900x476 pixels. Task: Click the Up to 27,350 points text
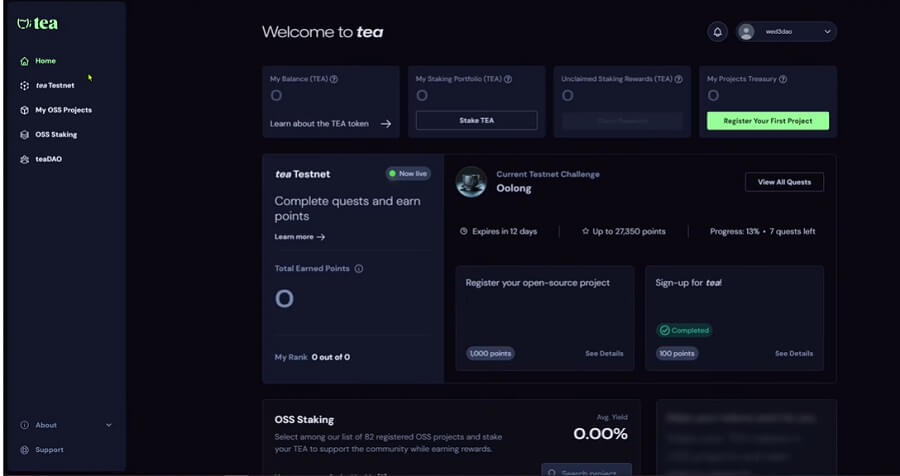coord(629,231)
